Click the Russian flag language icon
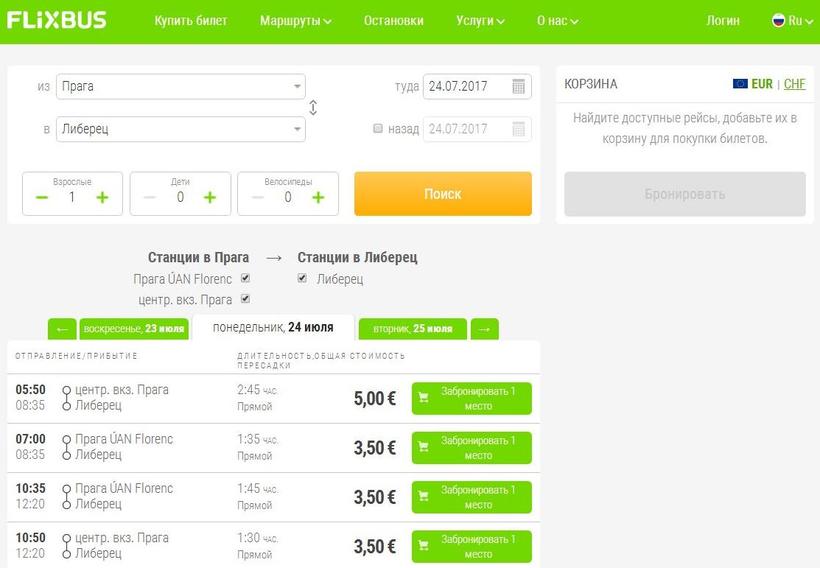 pyautogui.click(x=779, y=20)
